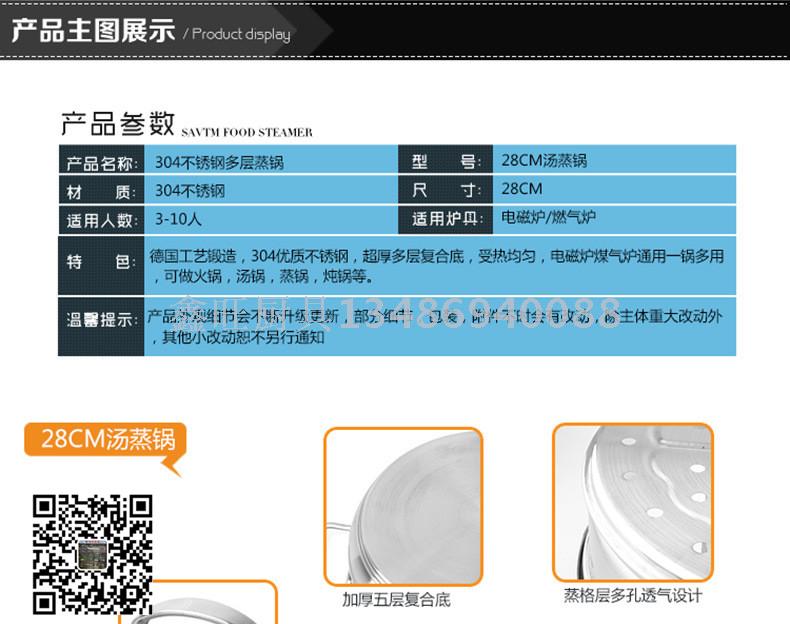Screen dimensions: 790x624
Task: Click the 温馨提示 label cell
Action: 101,320
